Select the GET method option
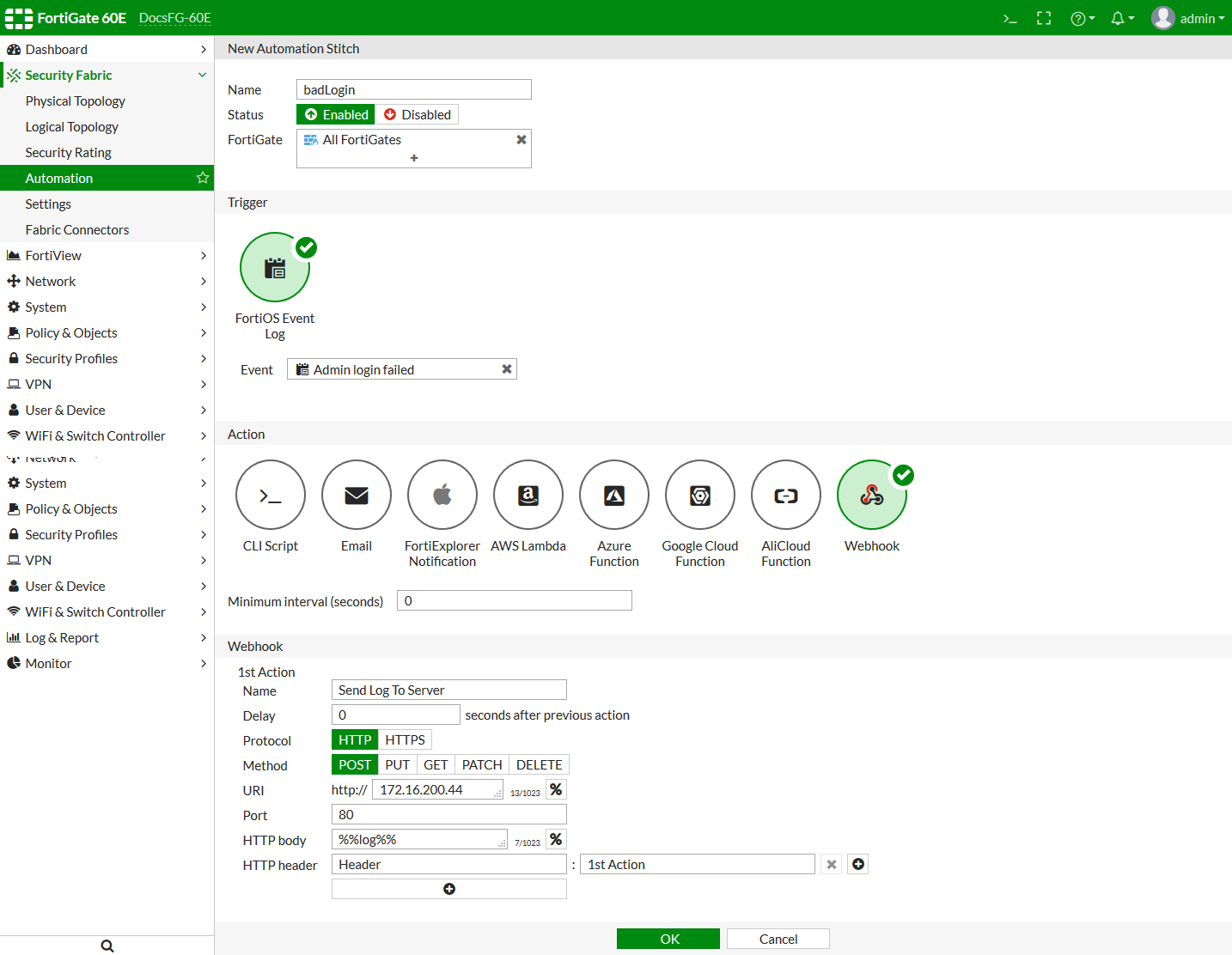1232x955 pixels. tap(436, 764)
